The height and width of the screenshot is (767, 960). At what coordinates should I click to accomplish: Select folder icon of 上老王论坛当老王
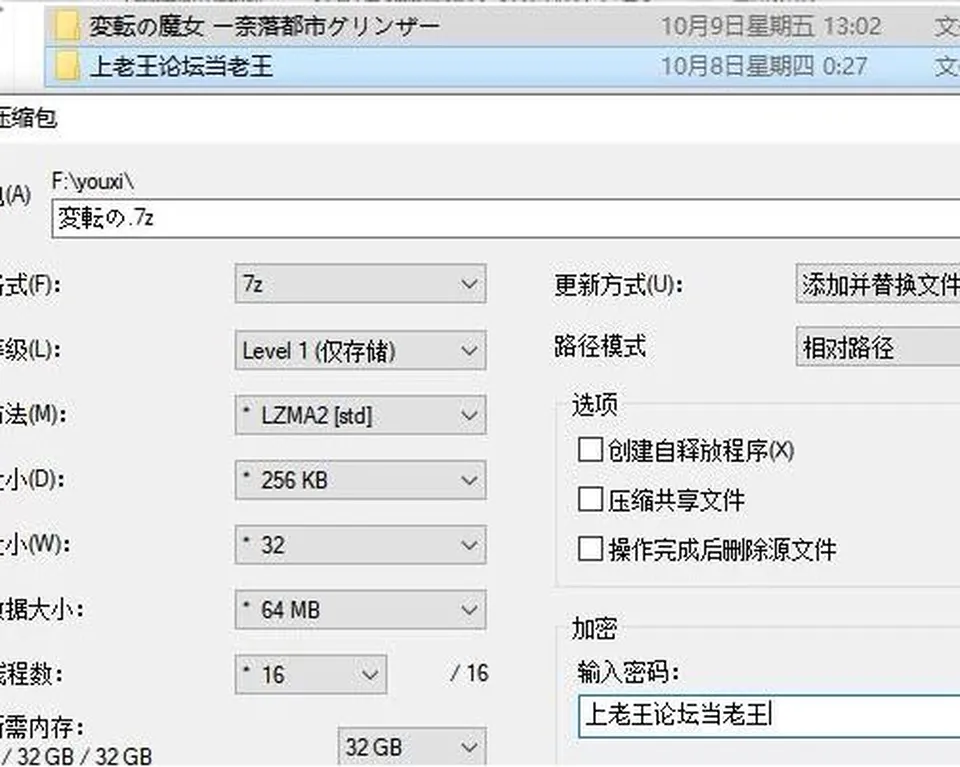coord(66,66)
